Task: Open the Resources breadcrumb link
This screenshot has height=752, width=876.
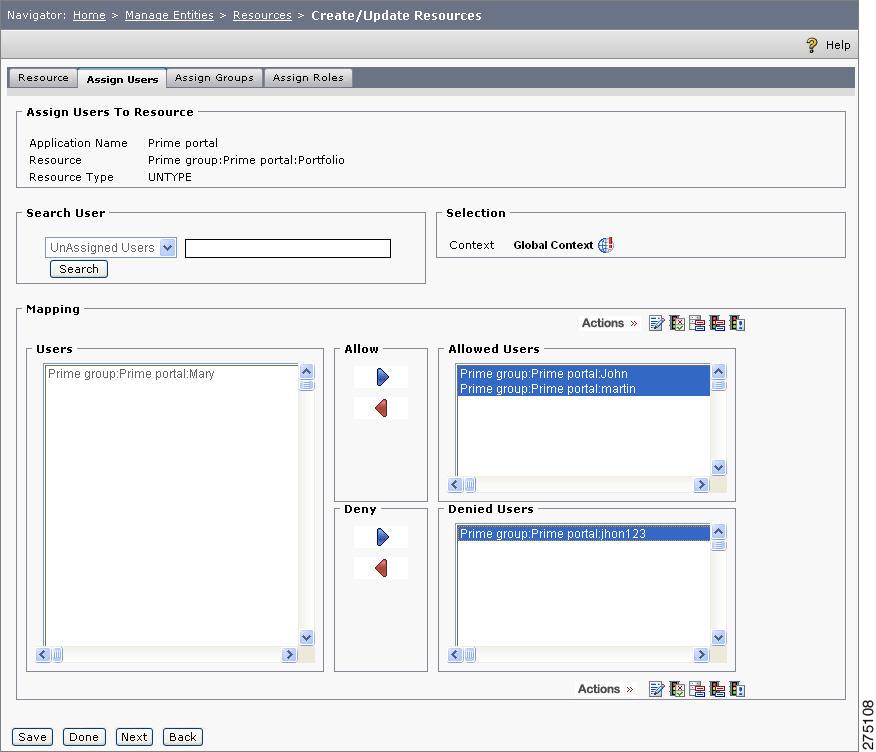Action: (x=262, y=15)
